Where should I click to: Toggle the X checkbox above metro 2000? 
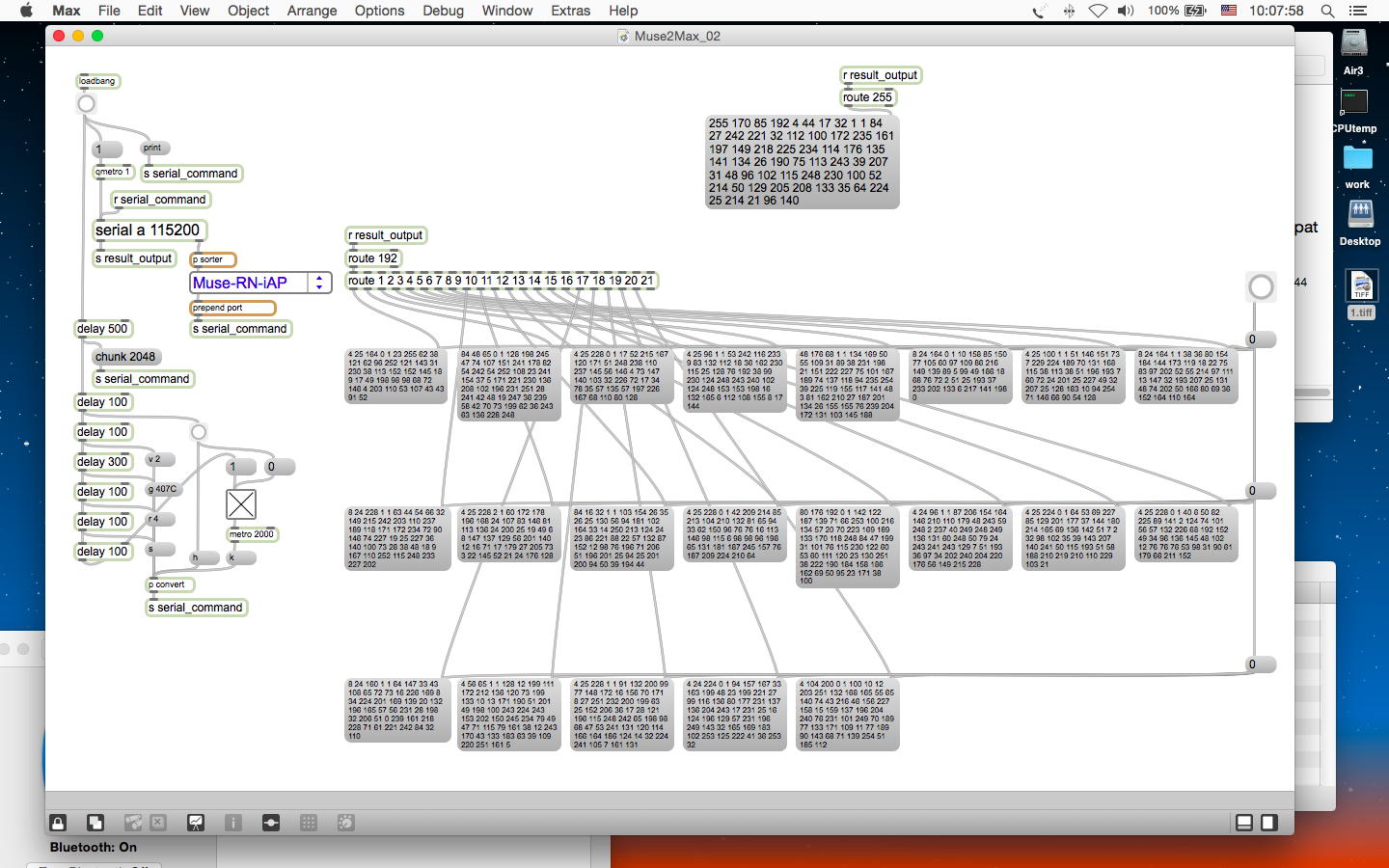click(241, 503)
